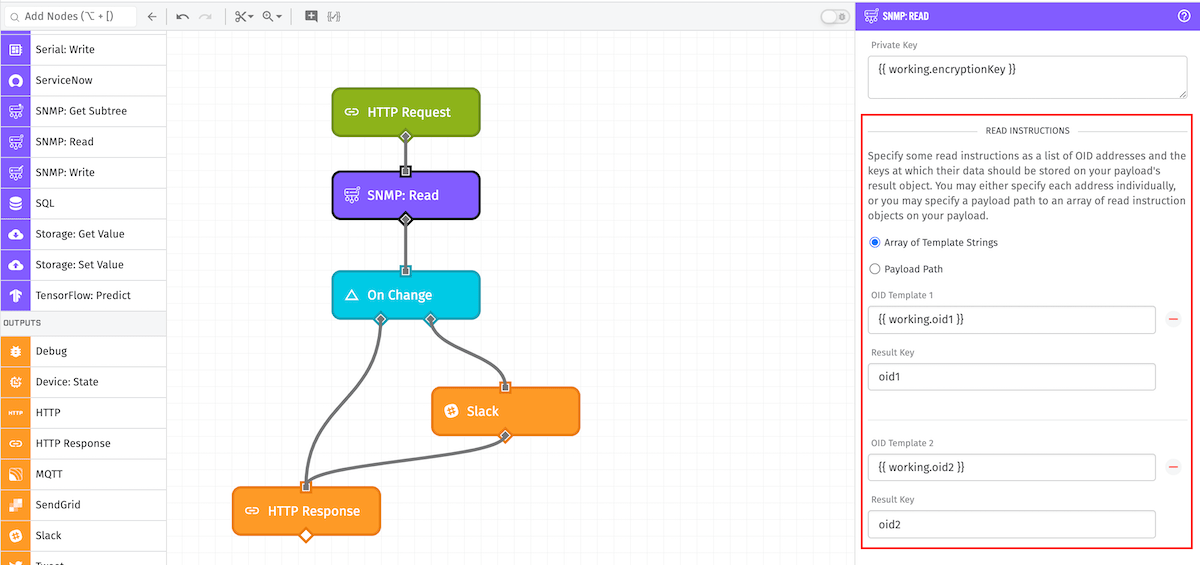Select the MQTT node in the palette

coord(83,474)
